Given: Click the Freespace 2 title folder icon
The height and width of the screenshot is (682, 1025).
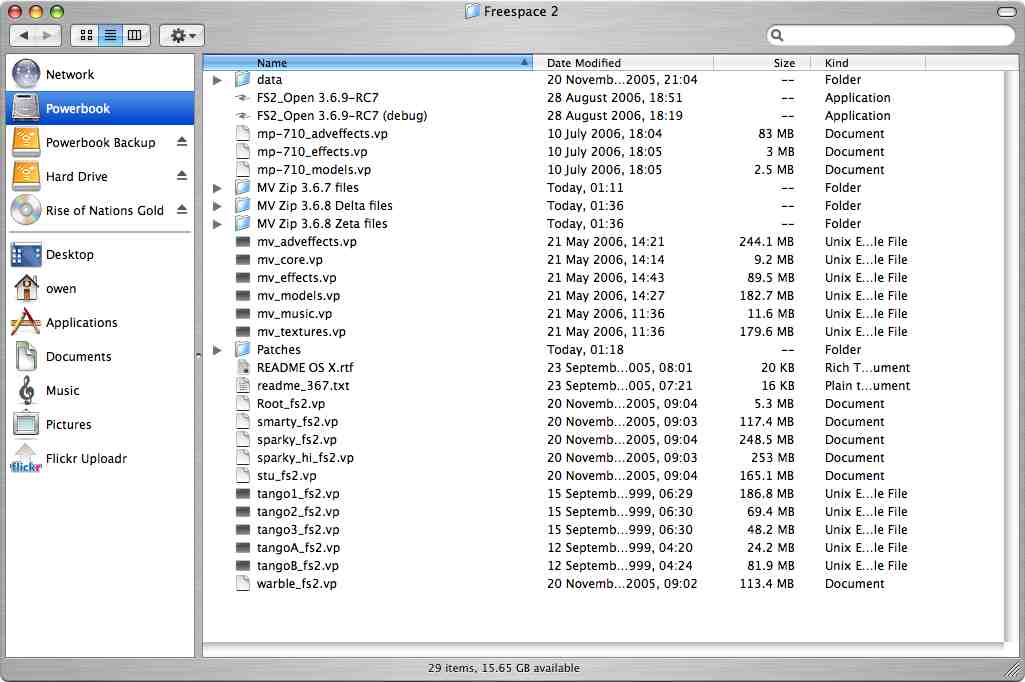Looking at the screenshot, I should [472, 11].
